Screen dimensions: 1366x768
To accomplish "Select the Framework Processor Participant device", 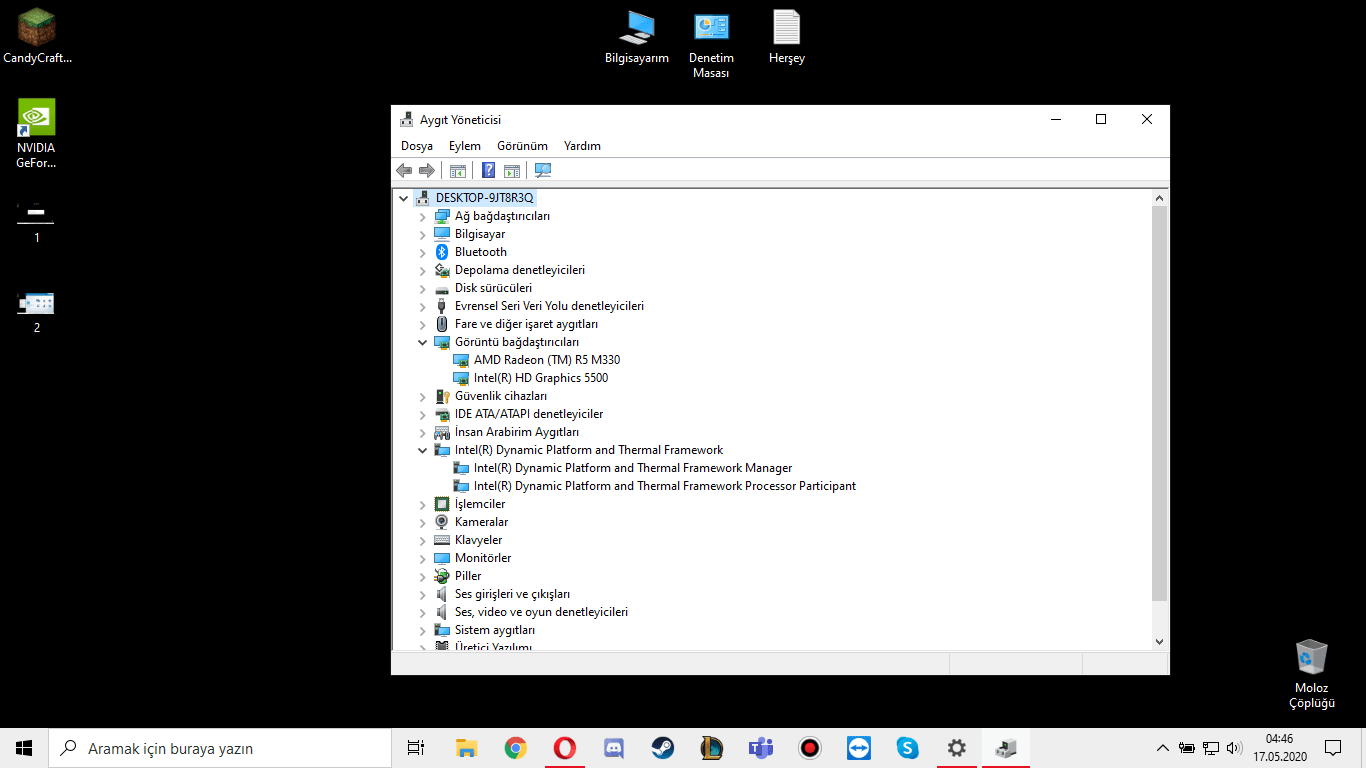I will [665, 486].
